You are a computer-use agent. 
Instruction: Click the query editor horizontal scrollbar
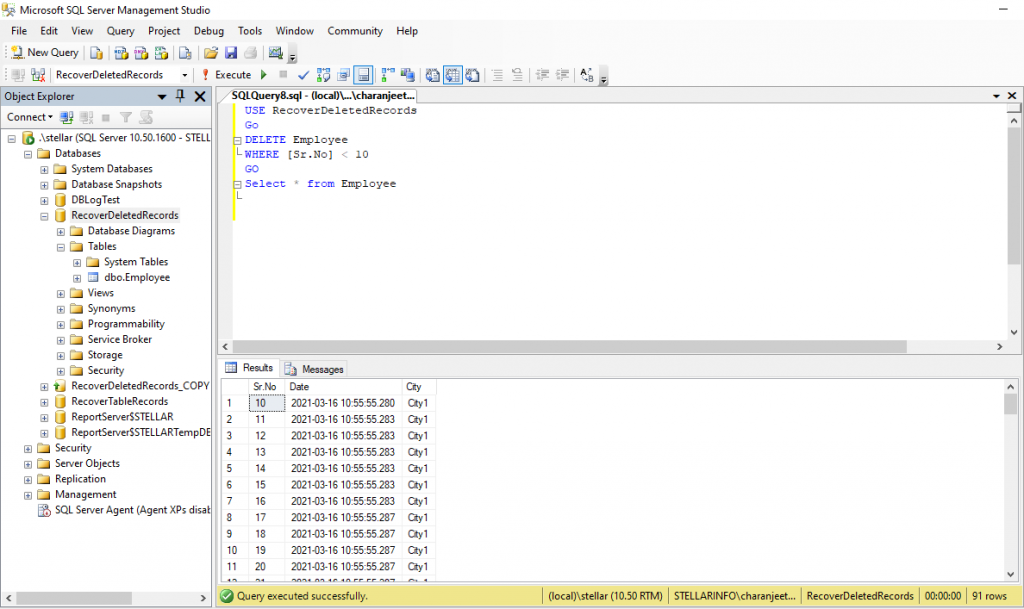pyautogui.click(x=569, y=347)
